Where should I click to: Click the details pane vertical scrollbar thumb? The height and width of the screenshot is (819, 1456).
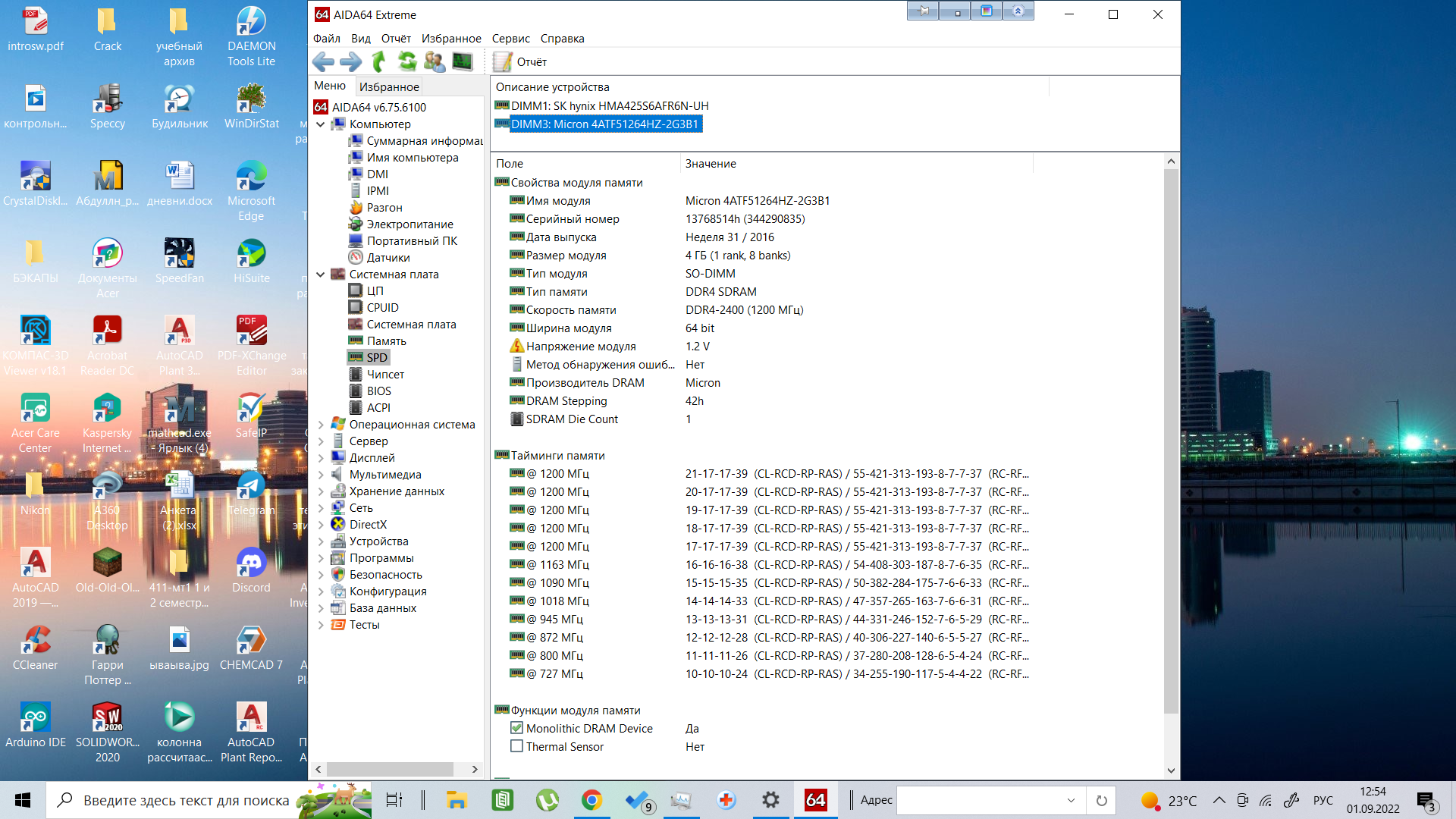click(1171, 440)
